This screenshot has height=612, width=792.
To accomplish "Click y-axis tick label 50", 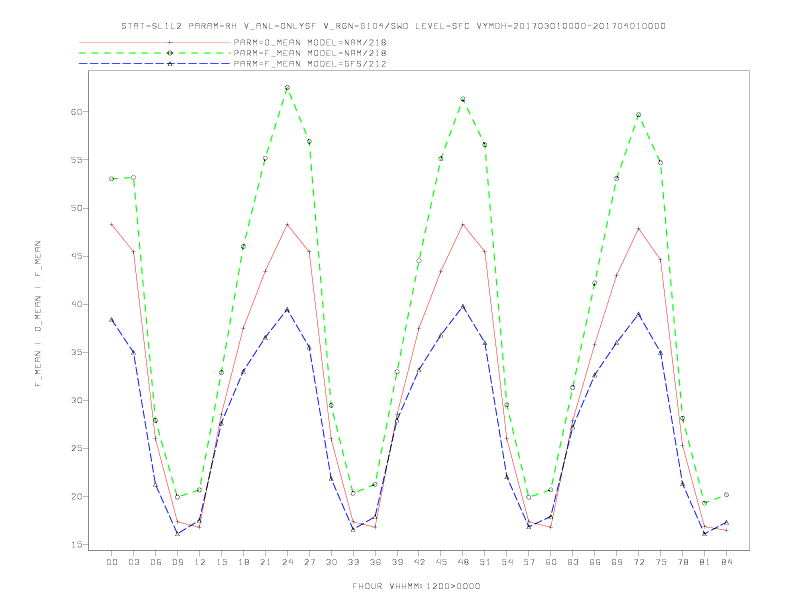I will 76,208.
